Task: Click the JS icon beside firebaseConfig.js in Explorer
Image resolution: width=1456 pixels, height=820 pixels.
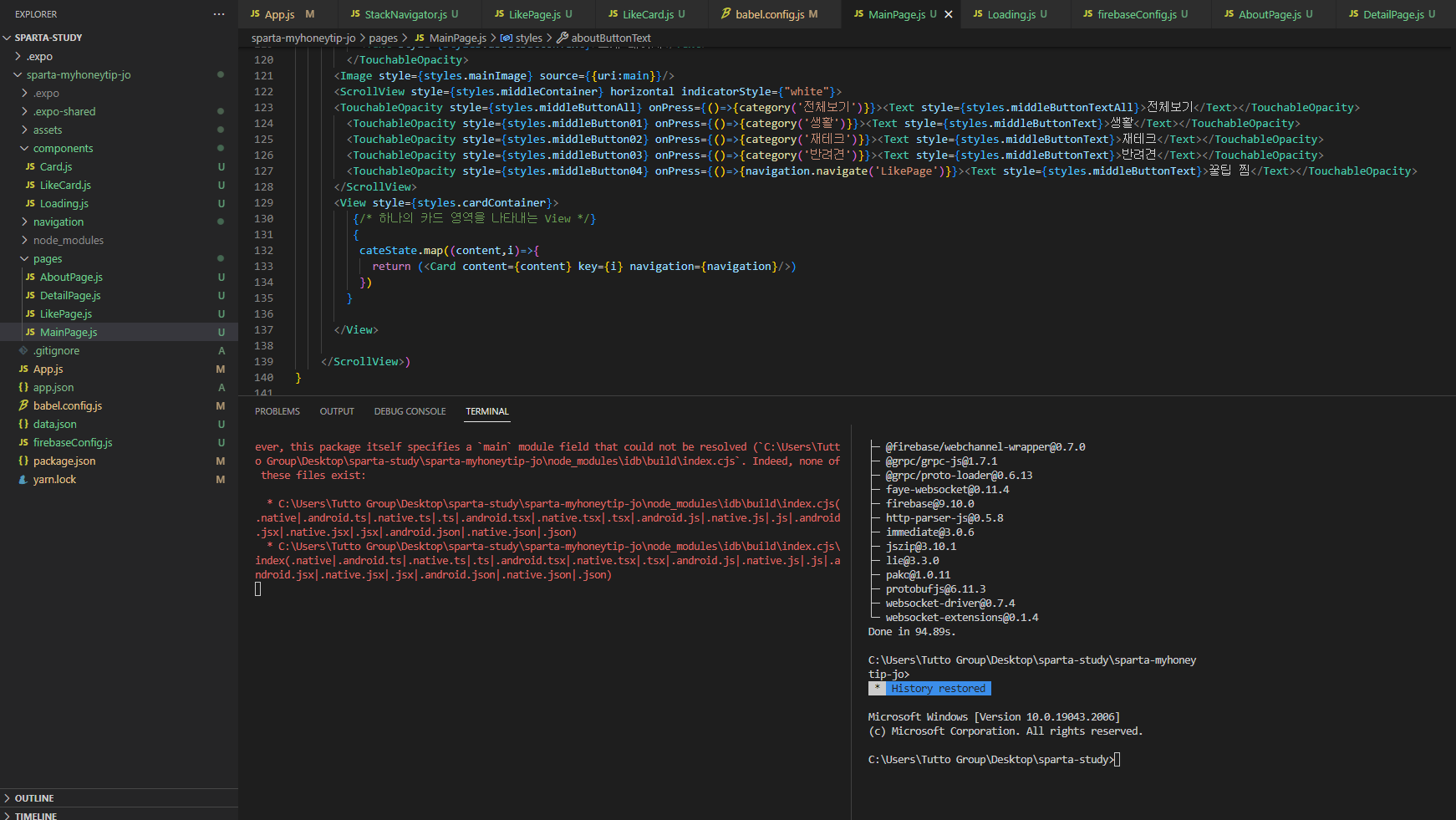Action: pyautogui.click(x=23, y=443)
